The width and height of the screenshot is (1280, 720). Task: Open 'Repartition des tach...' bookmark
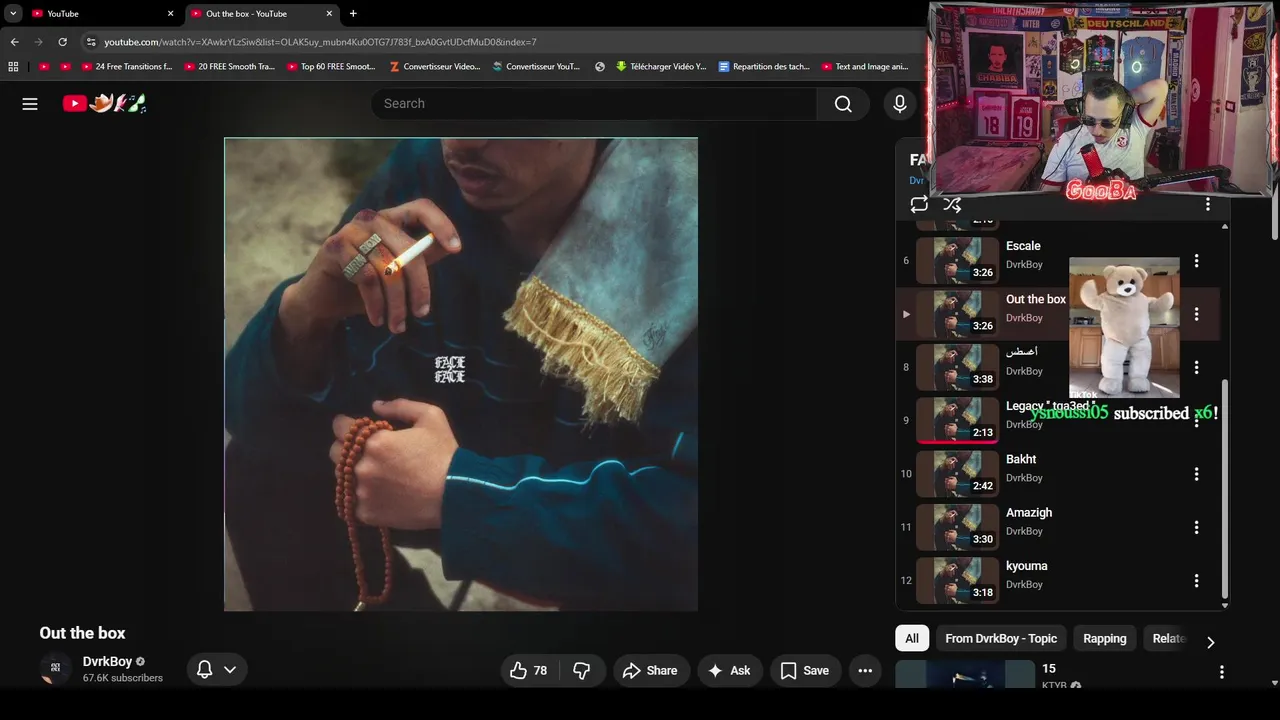coord(764,67)
